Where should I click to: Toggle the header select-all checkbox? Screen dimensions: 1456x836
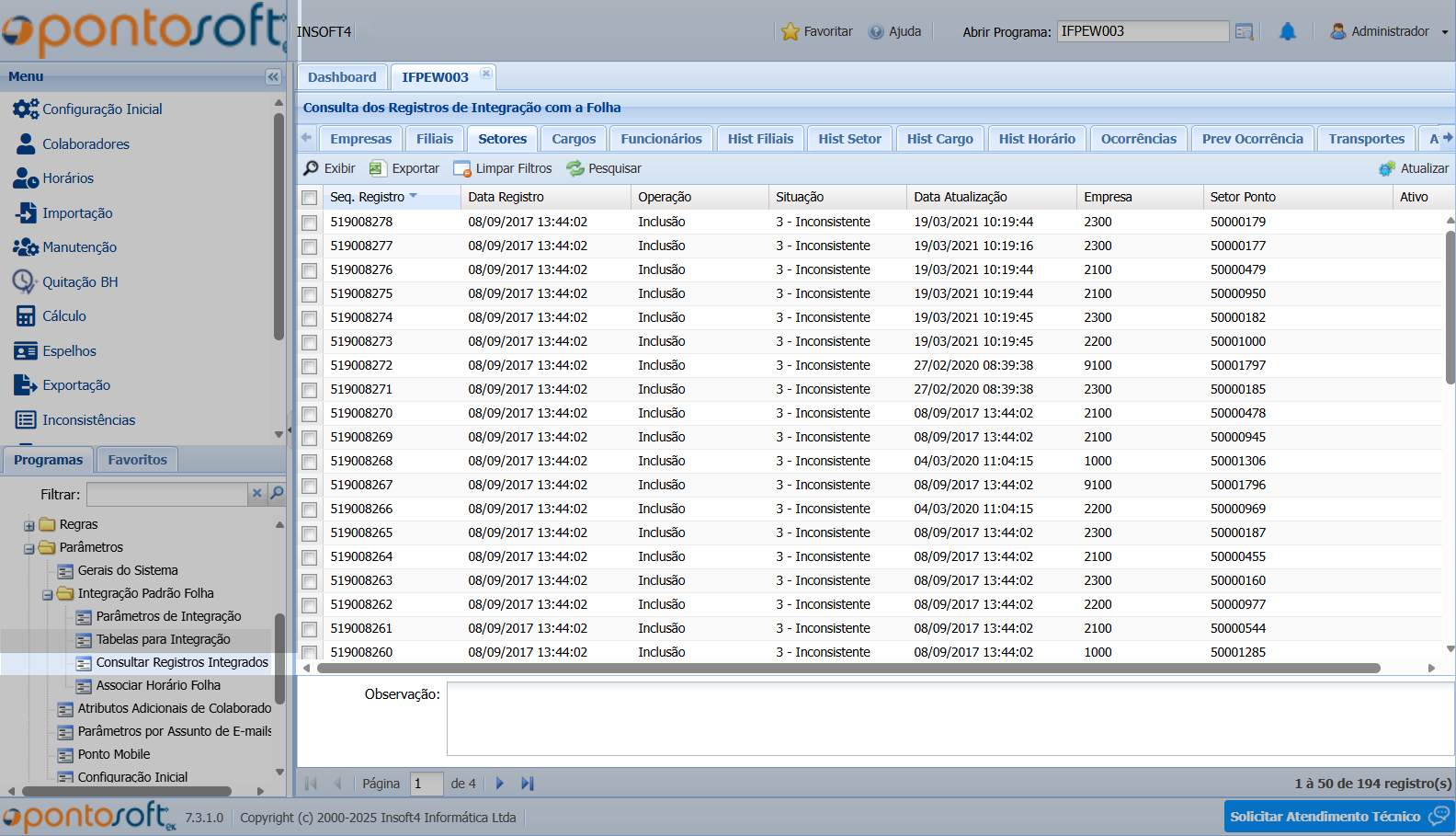[310, 198]
